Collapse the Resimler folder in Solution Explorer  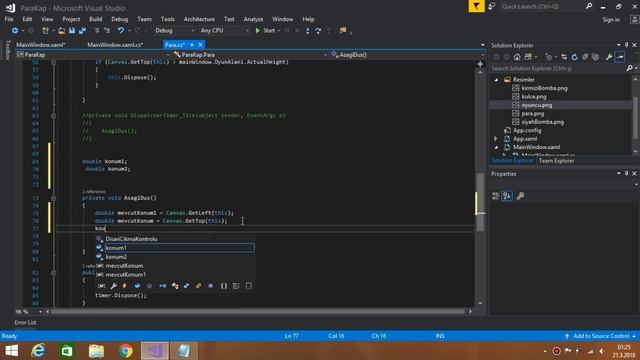(x=496, y=80)
